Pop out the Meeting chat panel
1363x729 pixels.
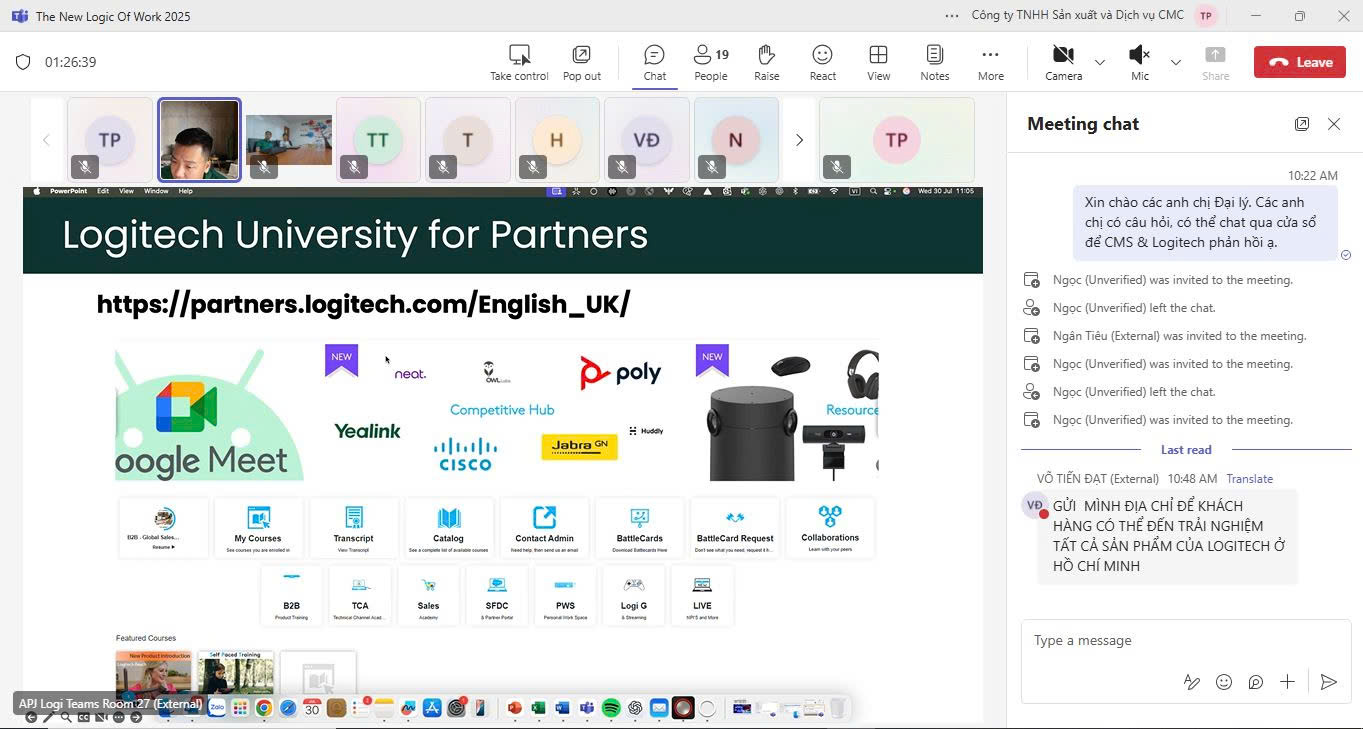(x=1301, y=124)
